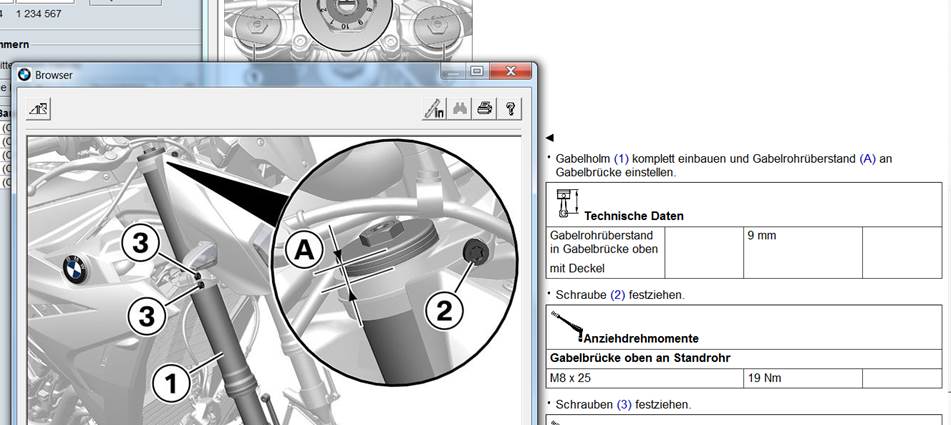
Task: Click the image zoom icon at toolbar left
Action: (x=38, y=109)
